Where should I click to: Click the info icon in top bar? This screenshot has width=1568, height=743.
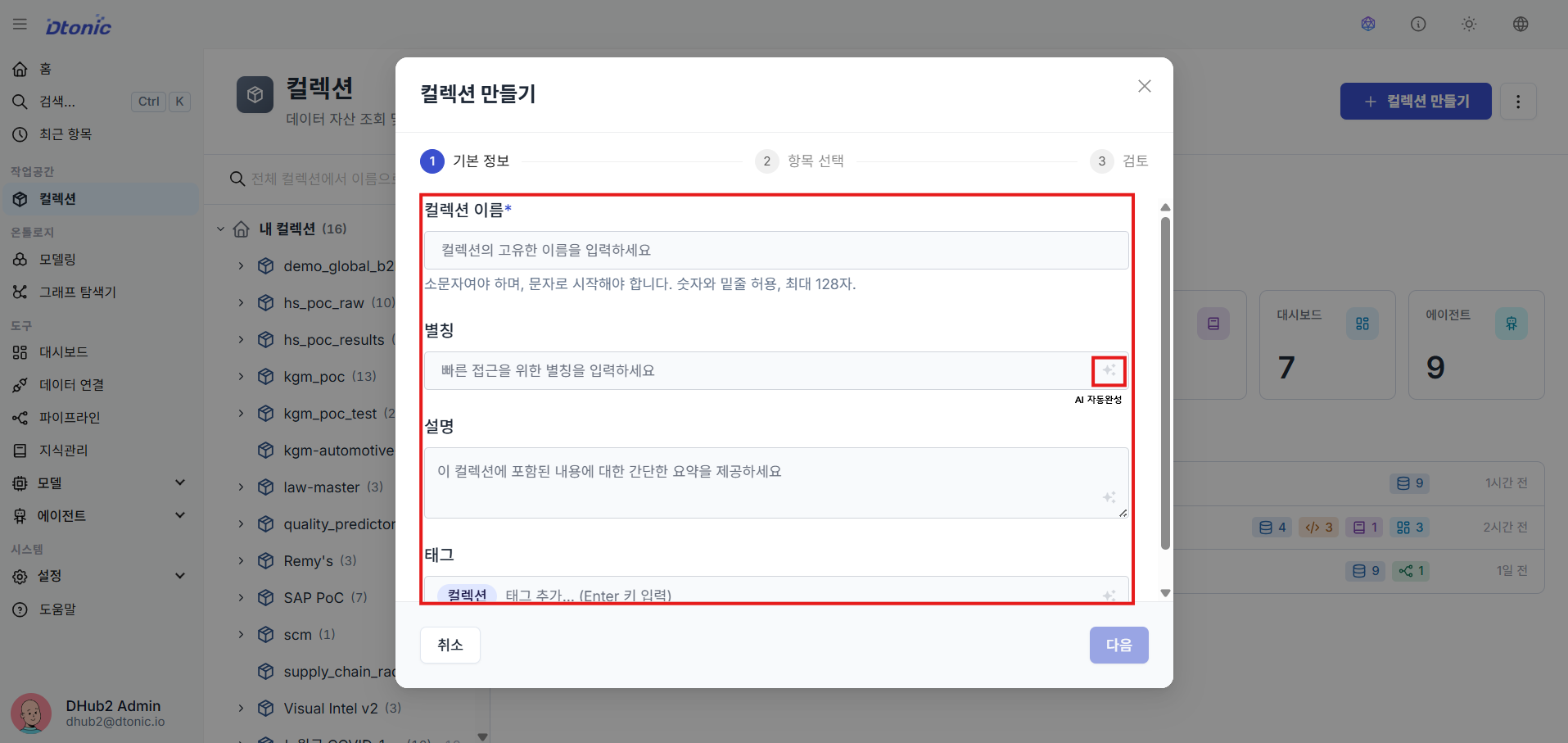pyautogui.click(x=1418, y=25)
